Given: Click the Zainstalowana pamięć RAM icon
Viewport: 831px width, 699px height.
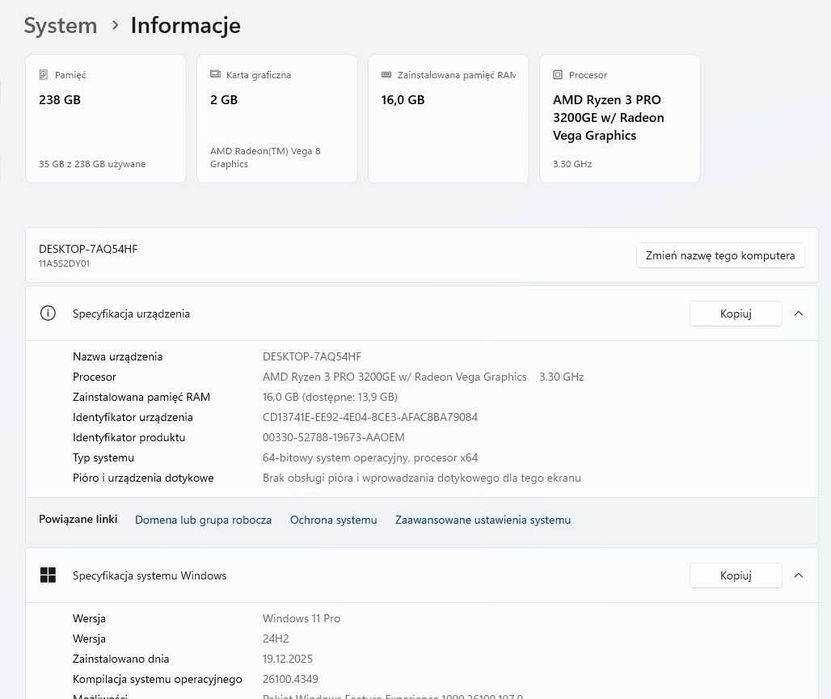Looking at the screenshot, I should (x=386, y=75).
